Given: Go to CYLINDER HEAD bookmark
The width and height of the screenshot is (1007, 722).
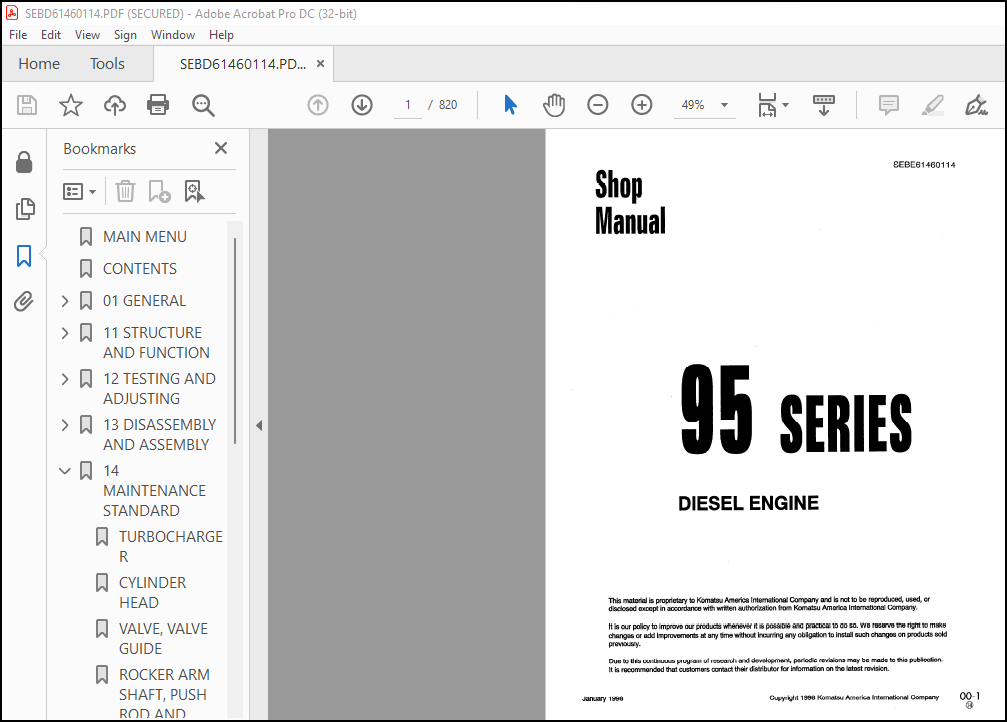Looking at the screenshot, I should pyautogui.click(x=152, y=592).
